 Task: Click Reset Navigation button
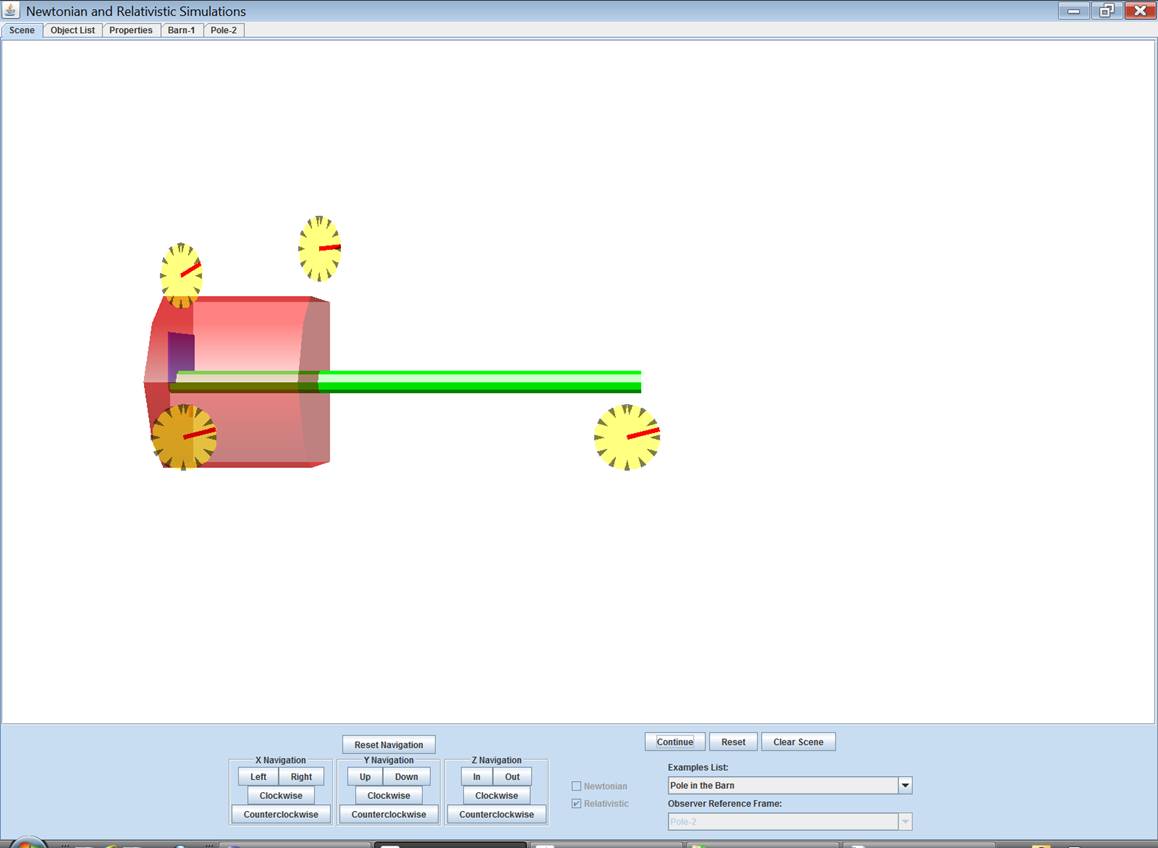pos(388,745)
